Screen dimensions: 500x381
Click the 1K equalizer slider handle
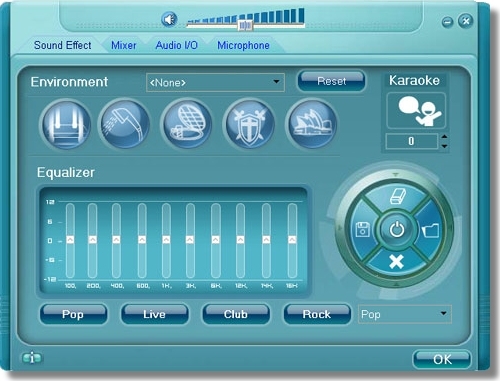(x=166, y=240)
